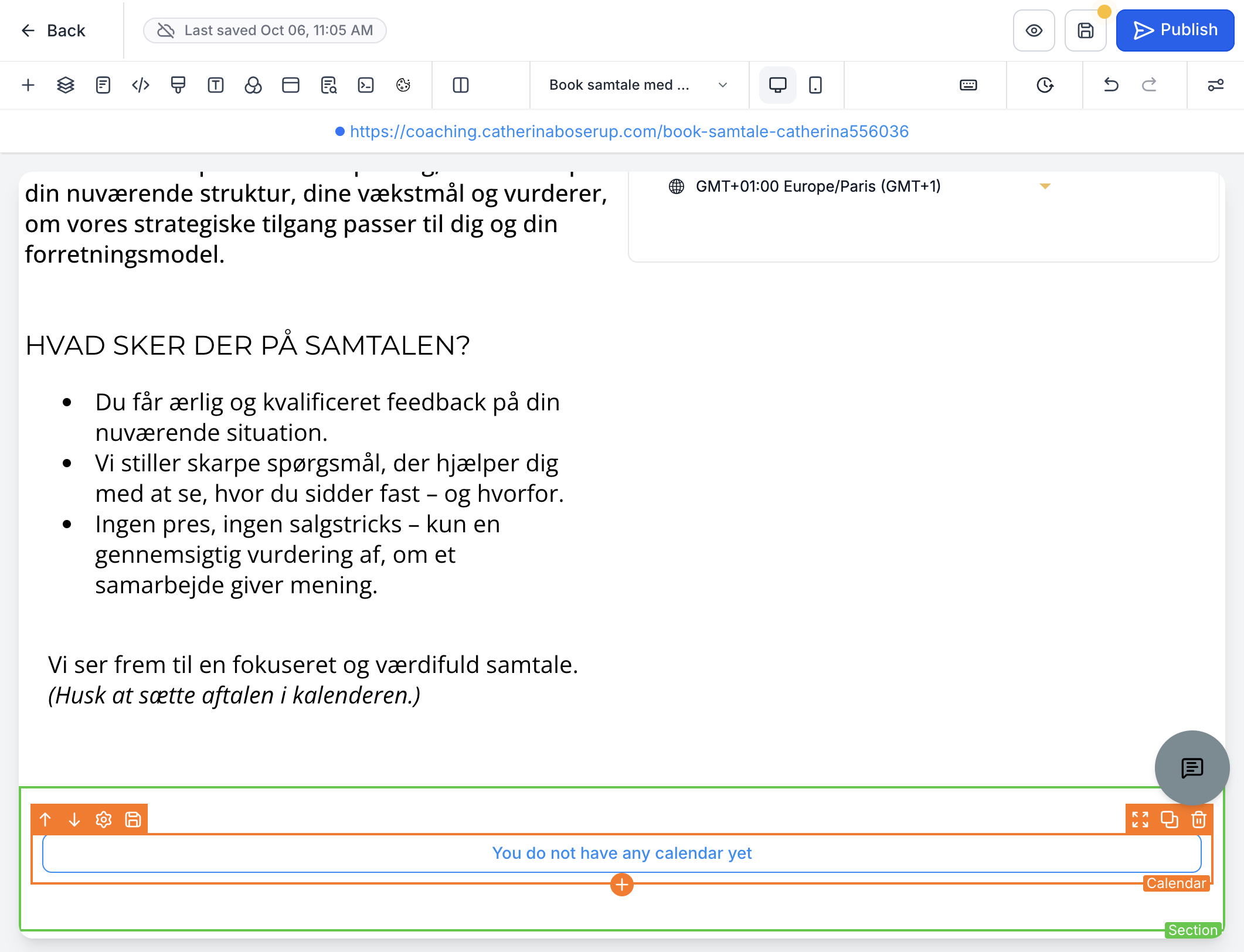Undo the last change
The height and width of the screenshot is (952, 1244).
[x=1112, y=85]
